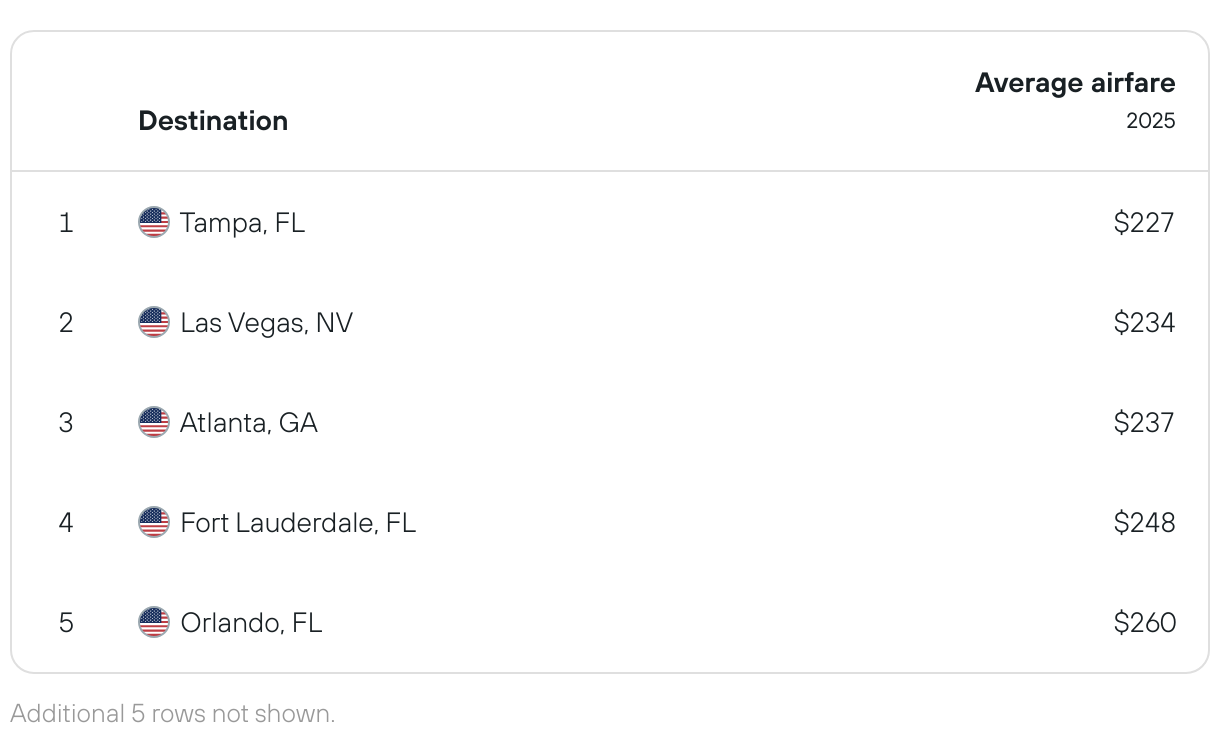
Task: Open the Fort Lauderdale, FL destination name
Action: tap(298, 523)
